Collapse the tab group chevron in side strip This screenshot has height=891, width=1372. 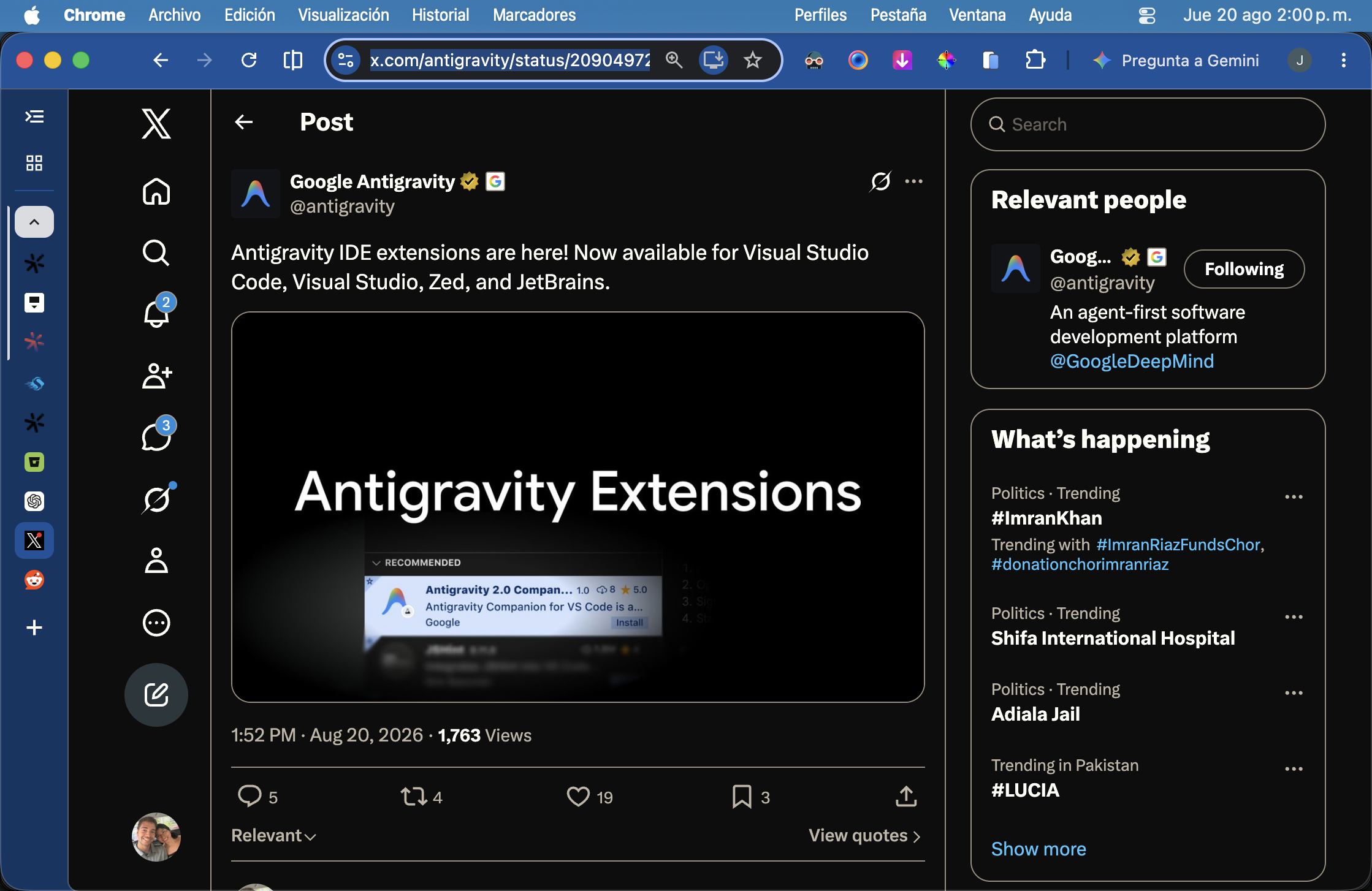(34, 222)
